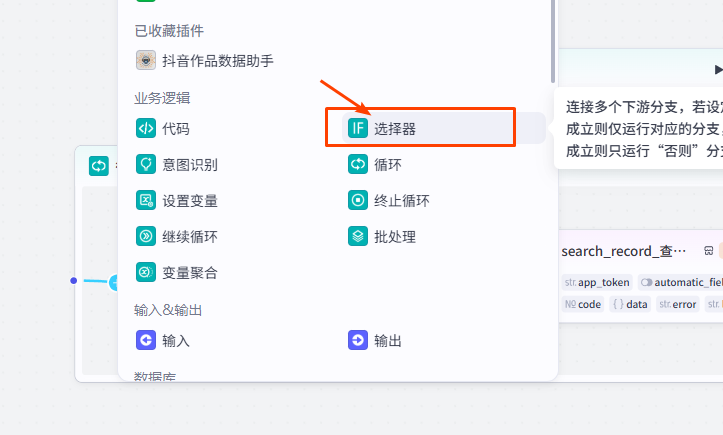Insert an 输入 input node
Viewport: 723px width, 435px height.
coord(162,341)
